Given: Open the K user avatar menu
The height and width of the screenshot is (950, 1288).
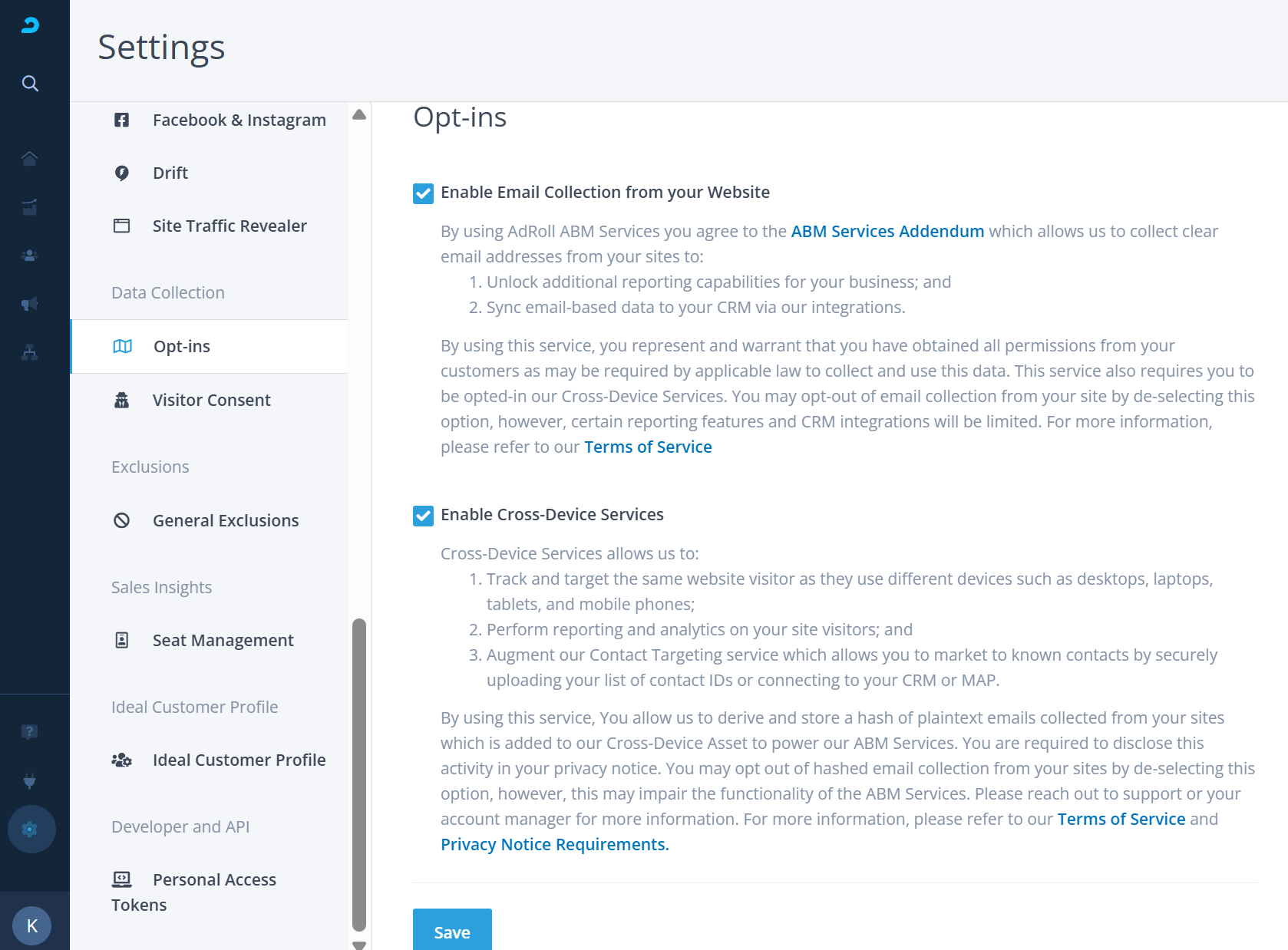Looking at the screenshot, I should [32, 925].
